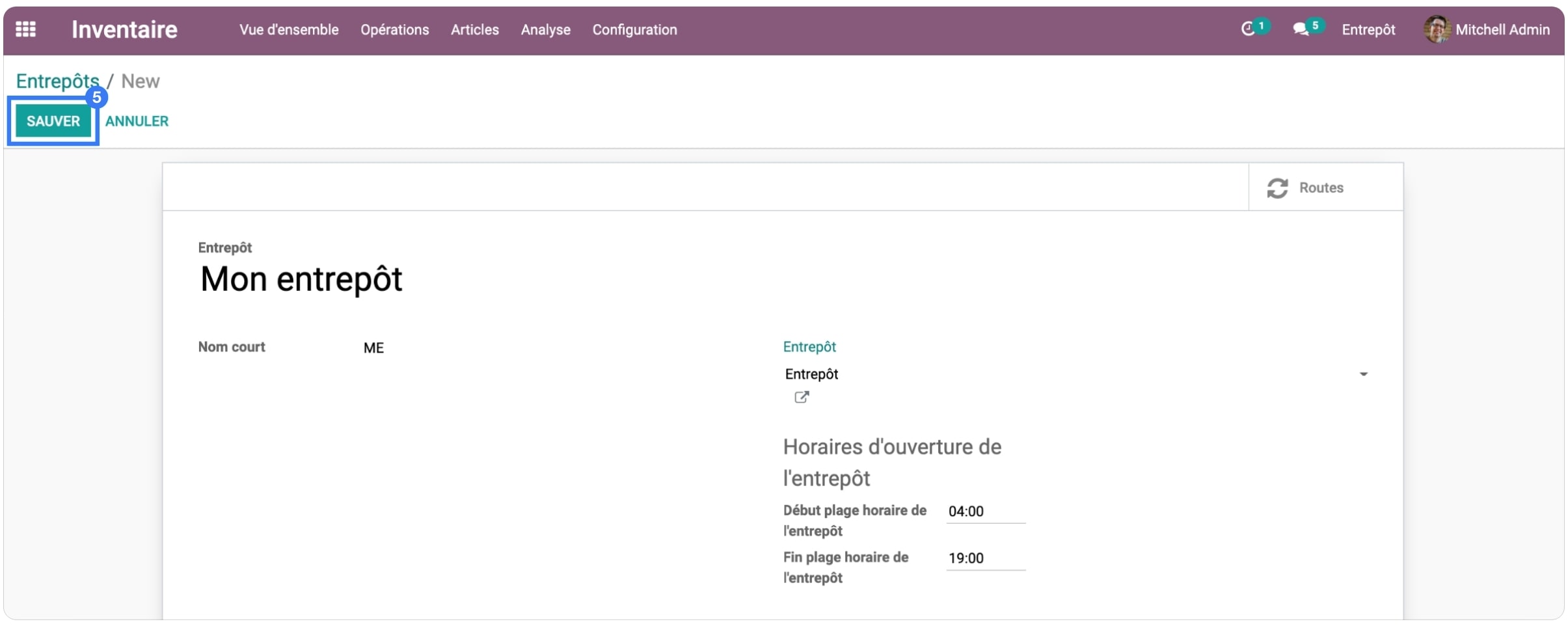Click the Horaires d'ouverture de l'entrepôt heading

(x=892, y=463)
